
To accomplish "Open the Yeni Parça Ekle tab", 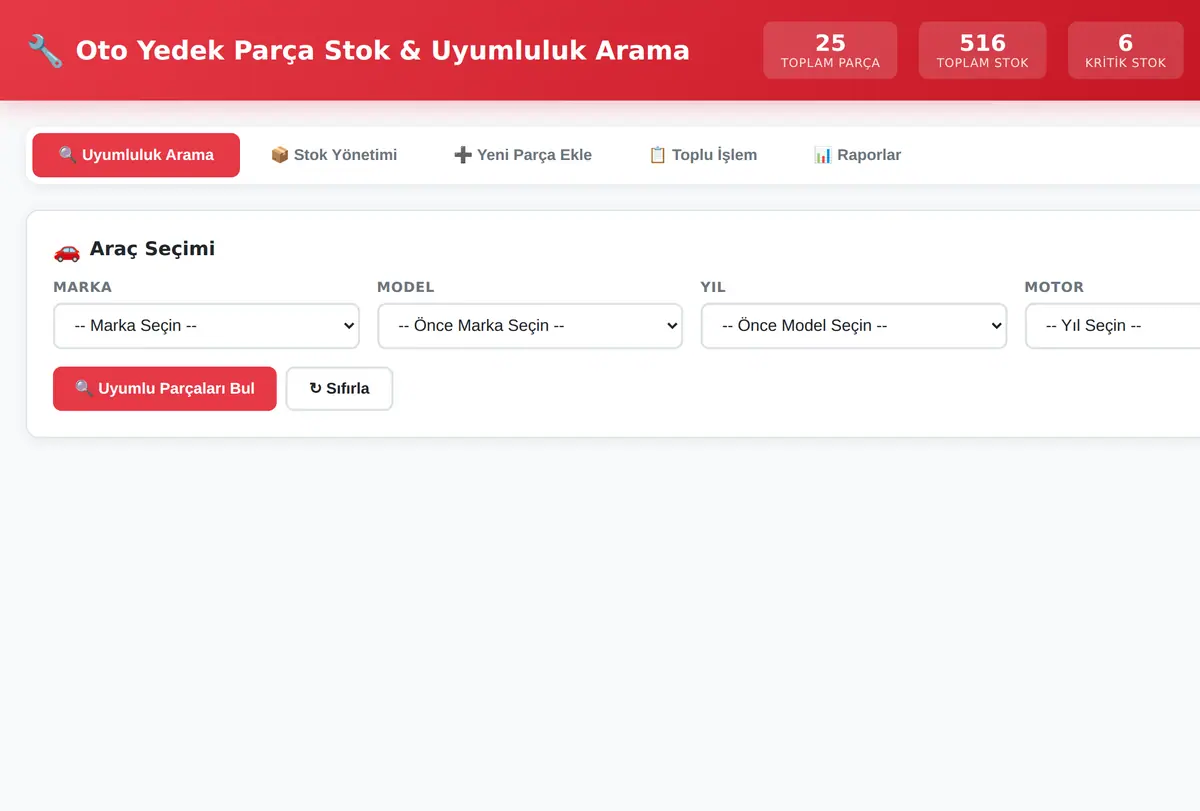I will point(523,155).
